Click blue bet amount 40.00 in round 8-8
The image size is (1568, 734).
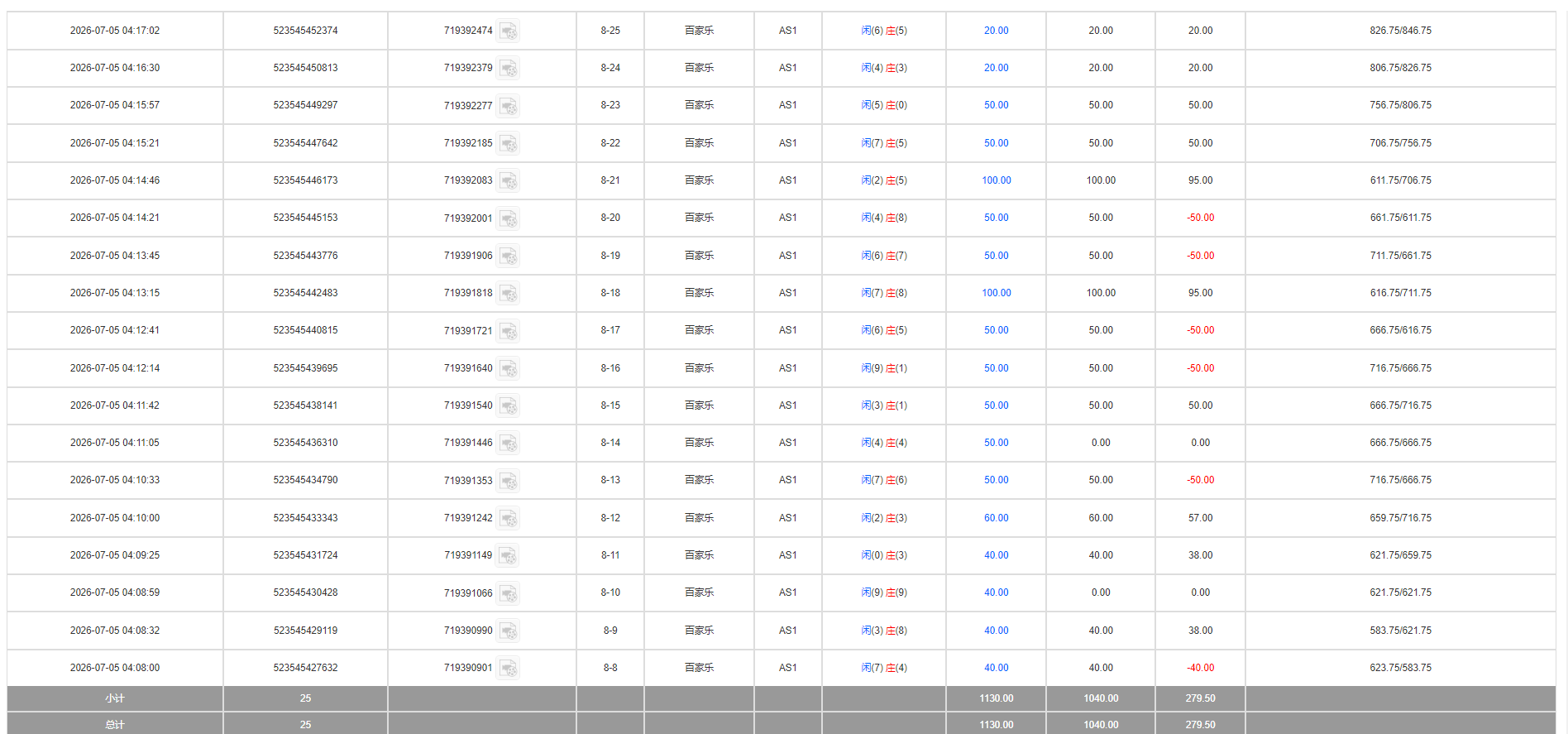tap(996, 668)
